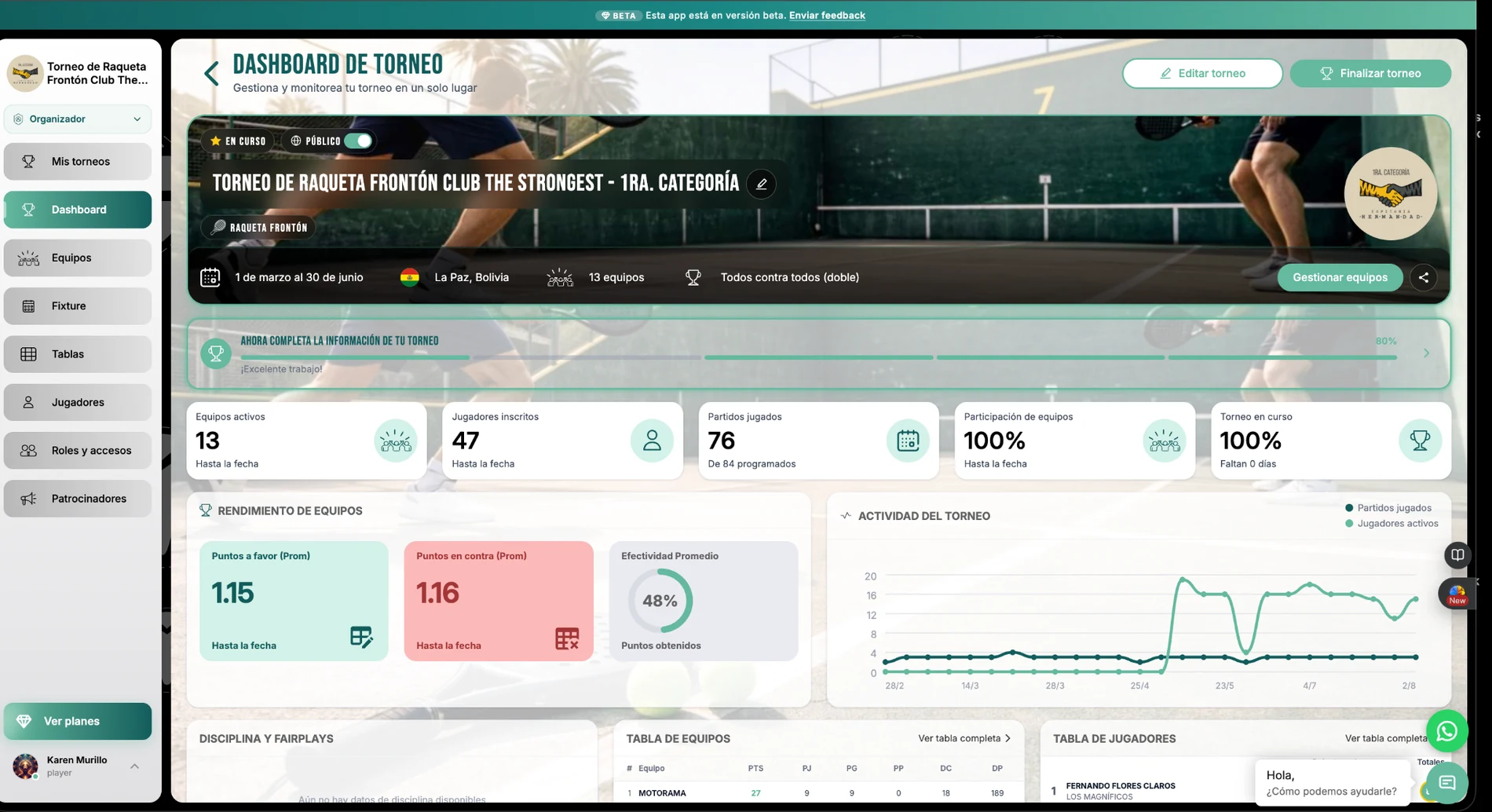
Task: Open Tablas in sidebar
Action: [78, 354]
